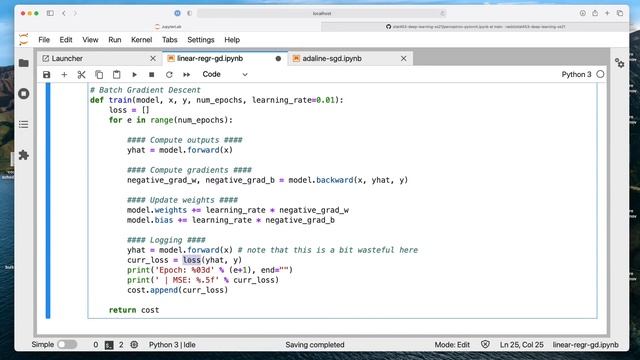
Task: Open the View menu
Action: click(90, 40)
